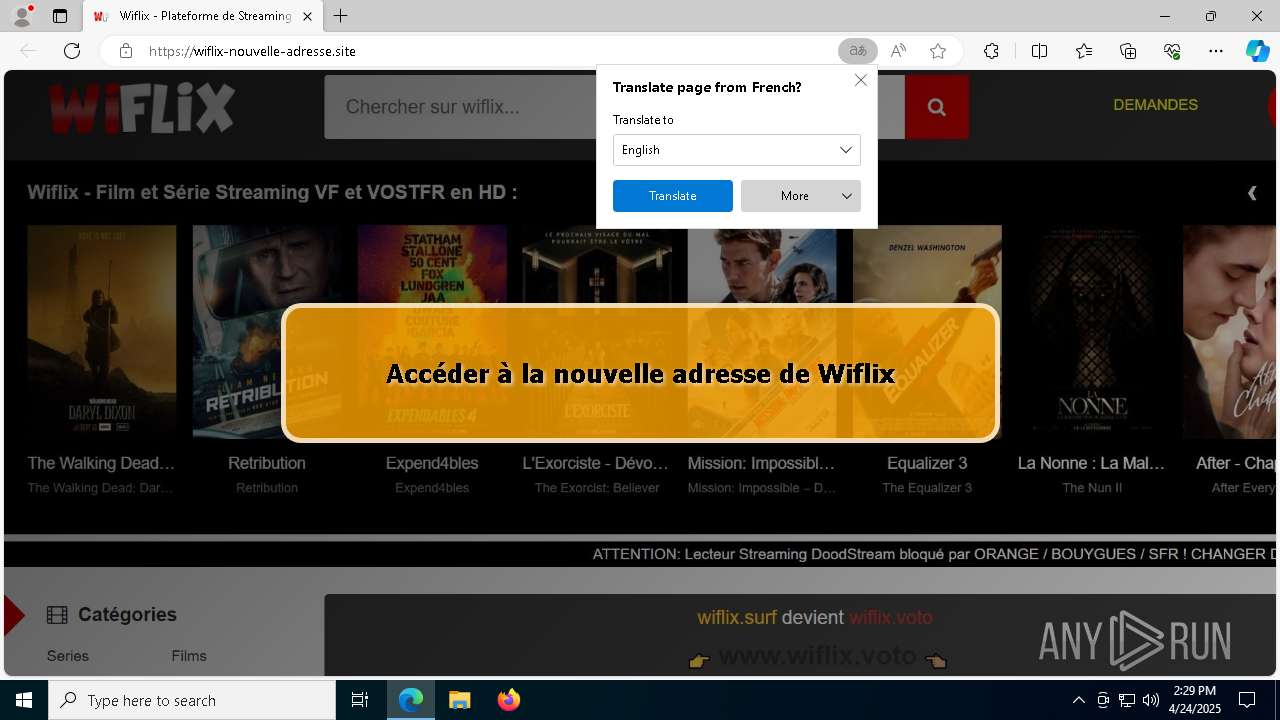Open the browser profile icon
This screenshot has width=1280, height=720.
coord(22,16)
